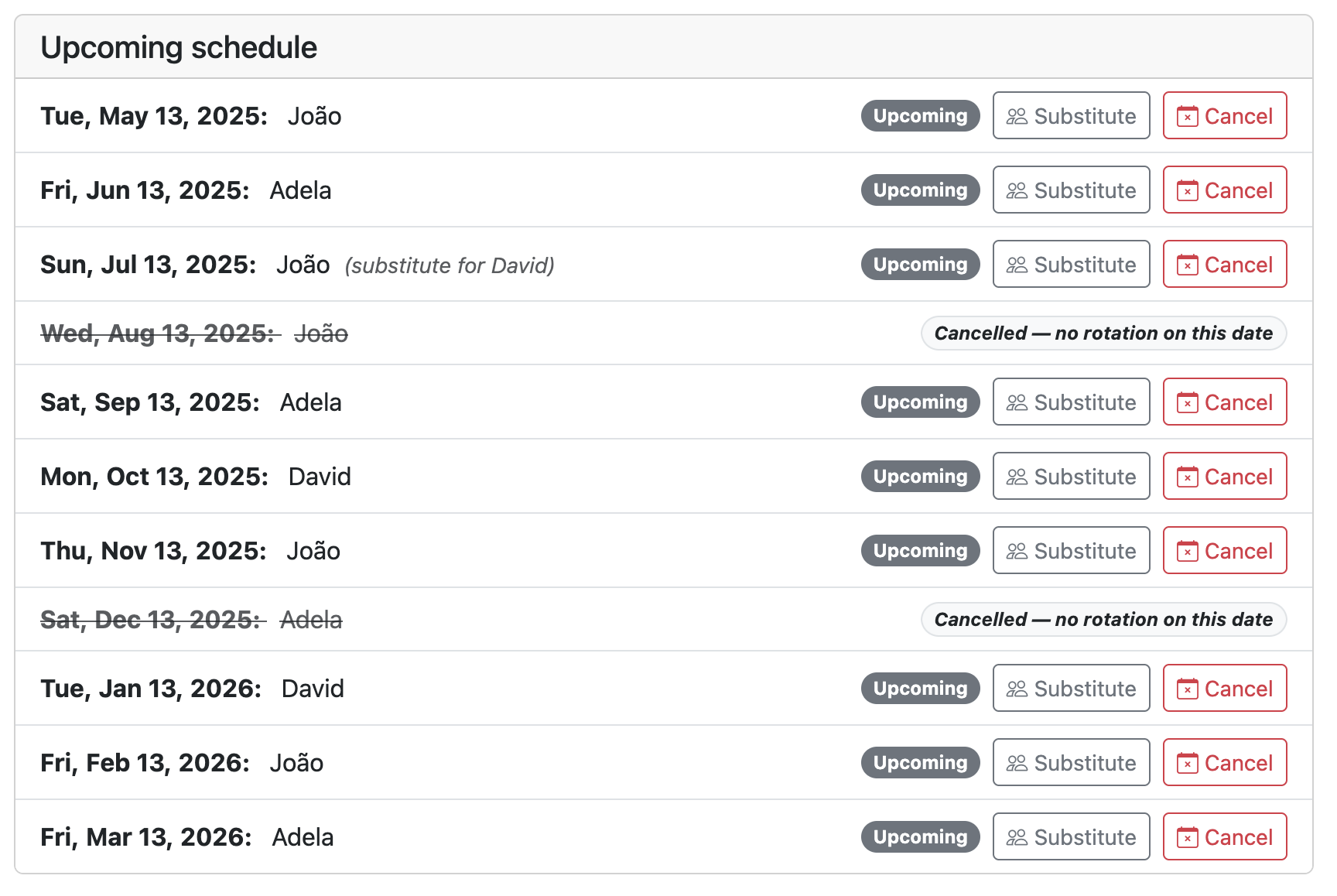Image resolution: width=1337 pixels, height=896 pixels.
Task: Click the Upcoming badge for Mar 13, 2026
Action: [x=921, y=837]
